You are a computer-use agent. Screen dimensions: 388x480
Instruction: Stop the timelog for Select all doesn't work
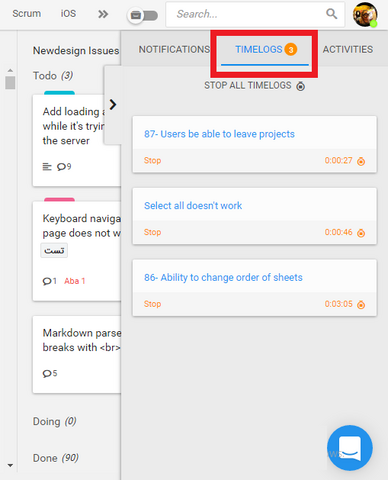click(152, 232)
